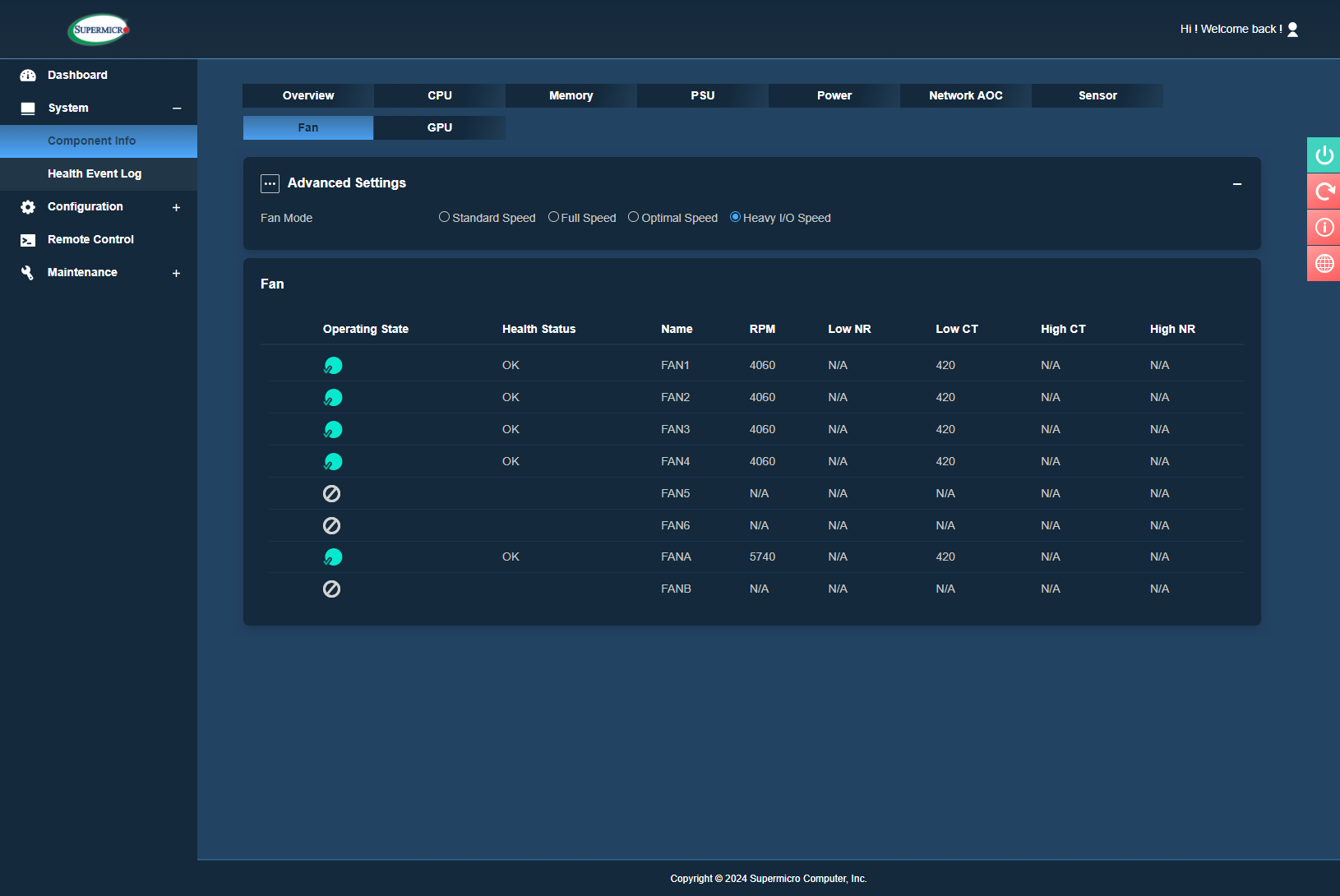Screen dimensions: 1340x896
Task: Click the System menu label
Action: pos(68,109)
